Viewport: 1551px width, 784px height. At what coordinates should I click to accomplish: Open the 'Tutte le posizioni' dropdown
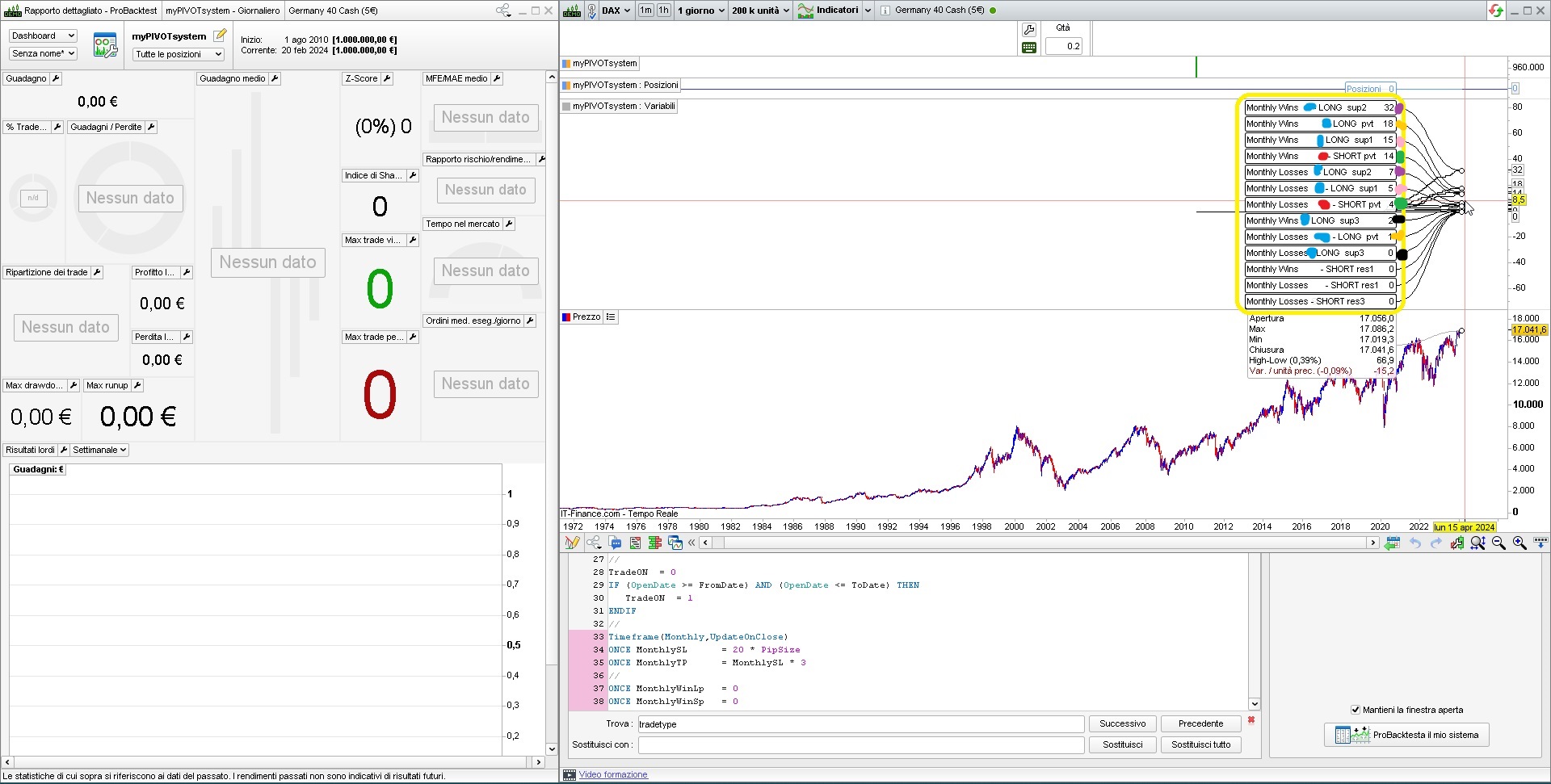pos(178,54)
